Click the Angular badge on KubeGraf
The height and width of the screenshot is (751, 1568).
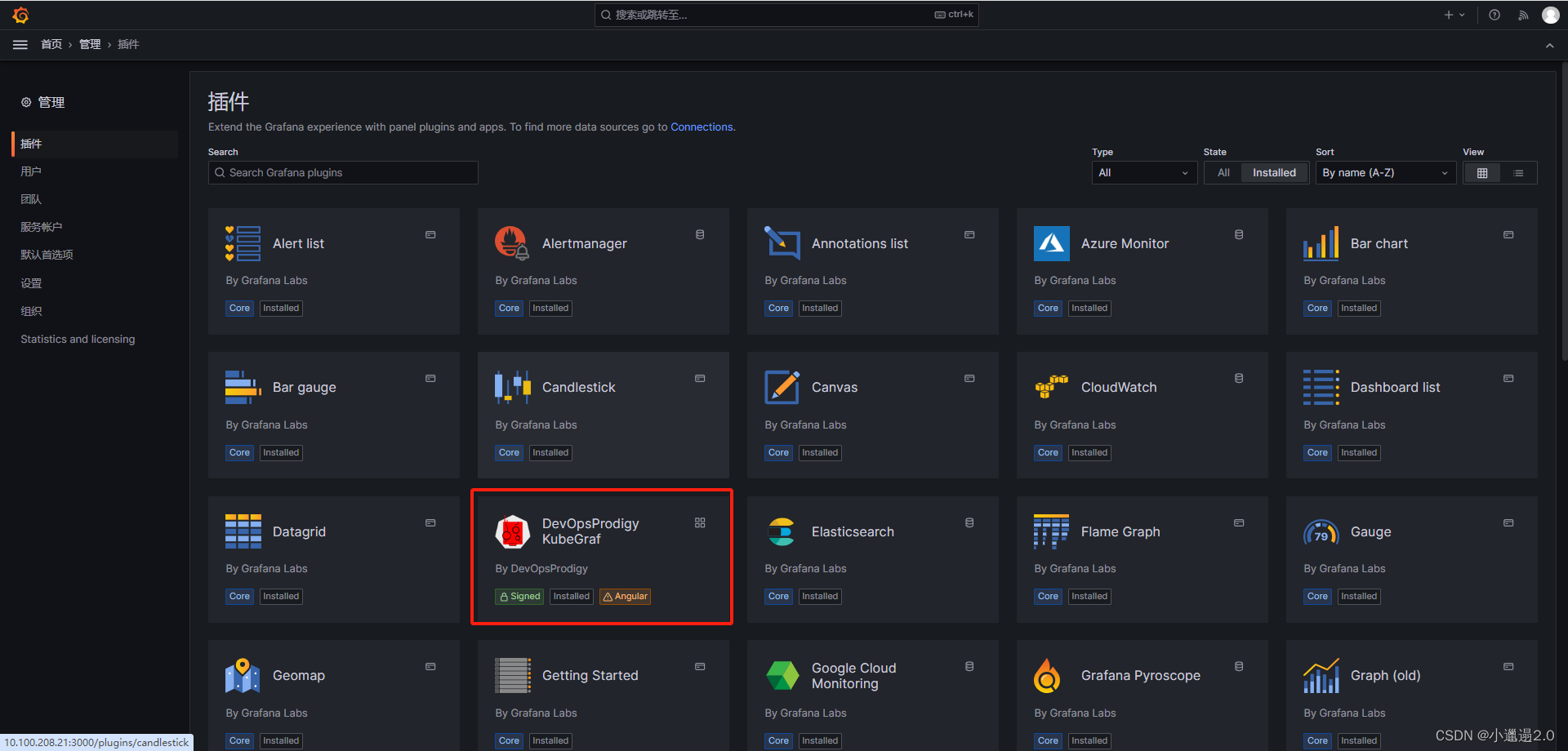(x=625, y=597)
